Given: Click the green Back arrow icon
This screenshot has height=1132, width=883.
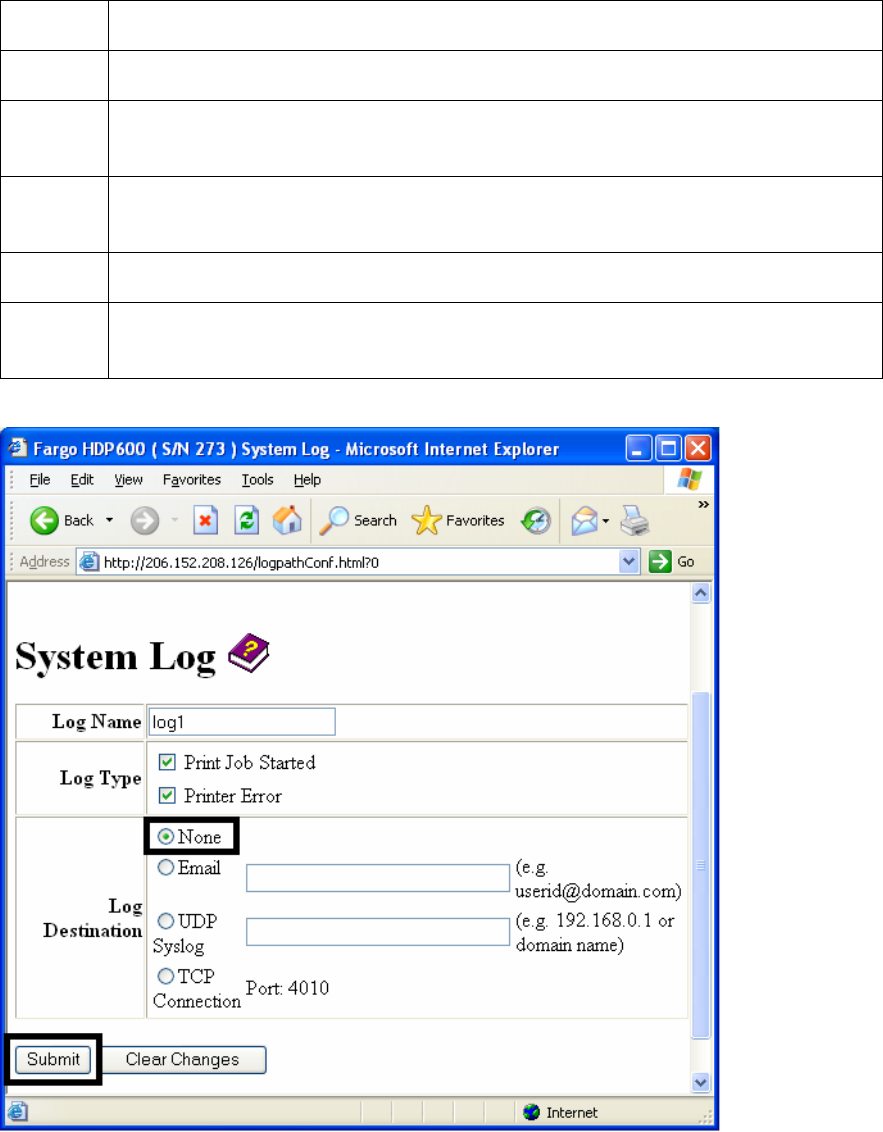Looking at the screenshot, I should pyautogui.click(x=44, y=520).
